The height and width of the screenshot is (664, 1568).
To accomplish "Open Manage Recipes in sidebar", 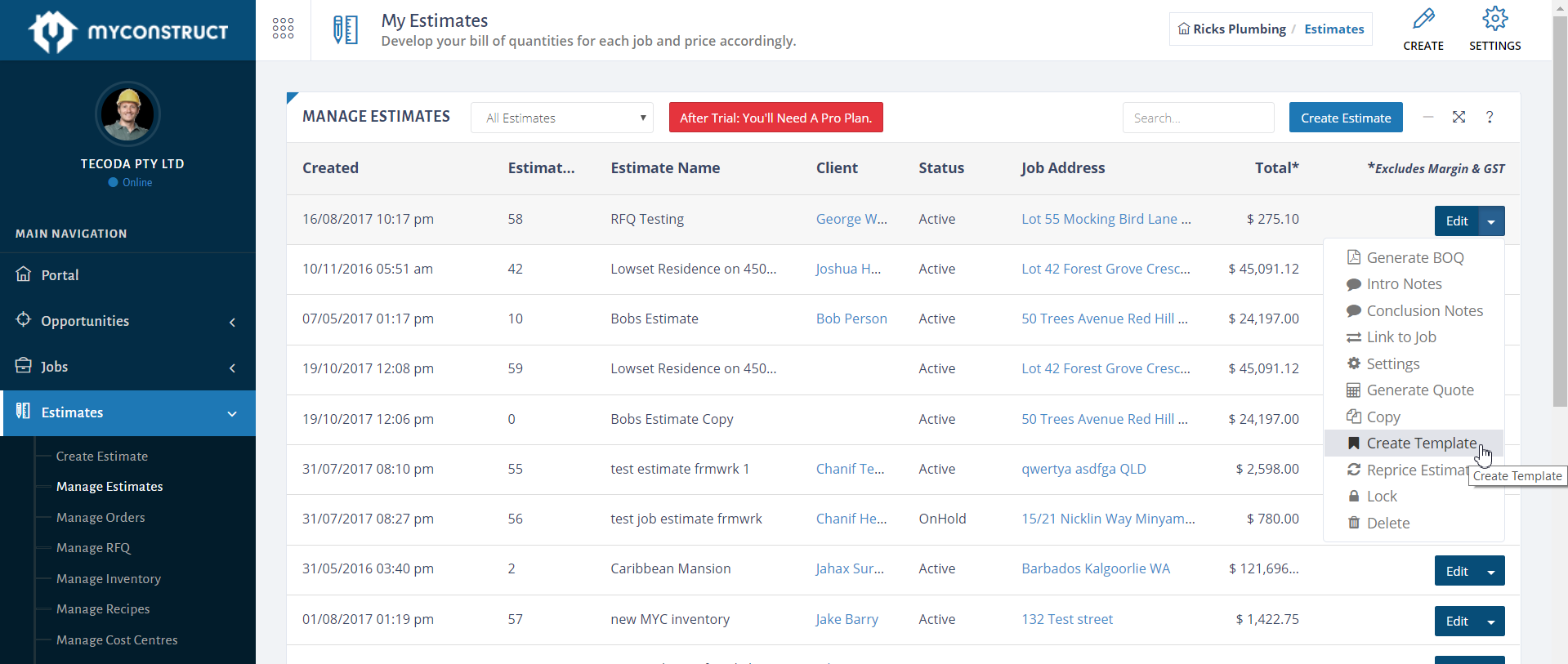I will pos(103,609).
